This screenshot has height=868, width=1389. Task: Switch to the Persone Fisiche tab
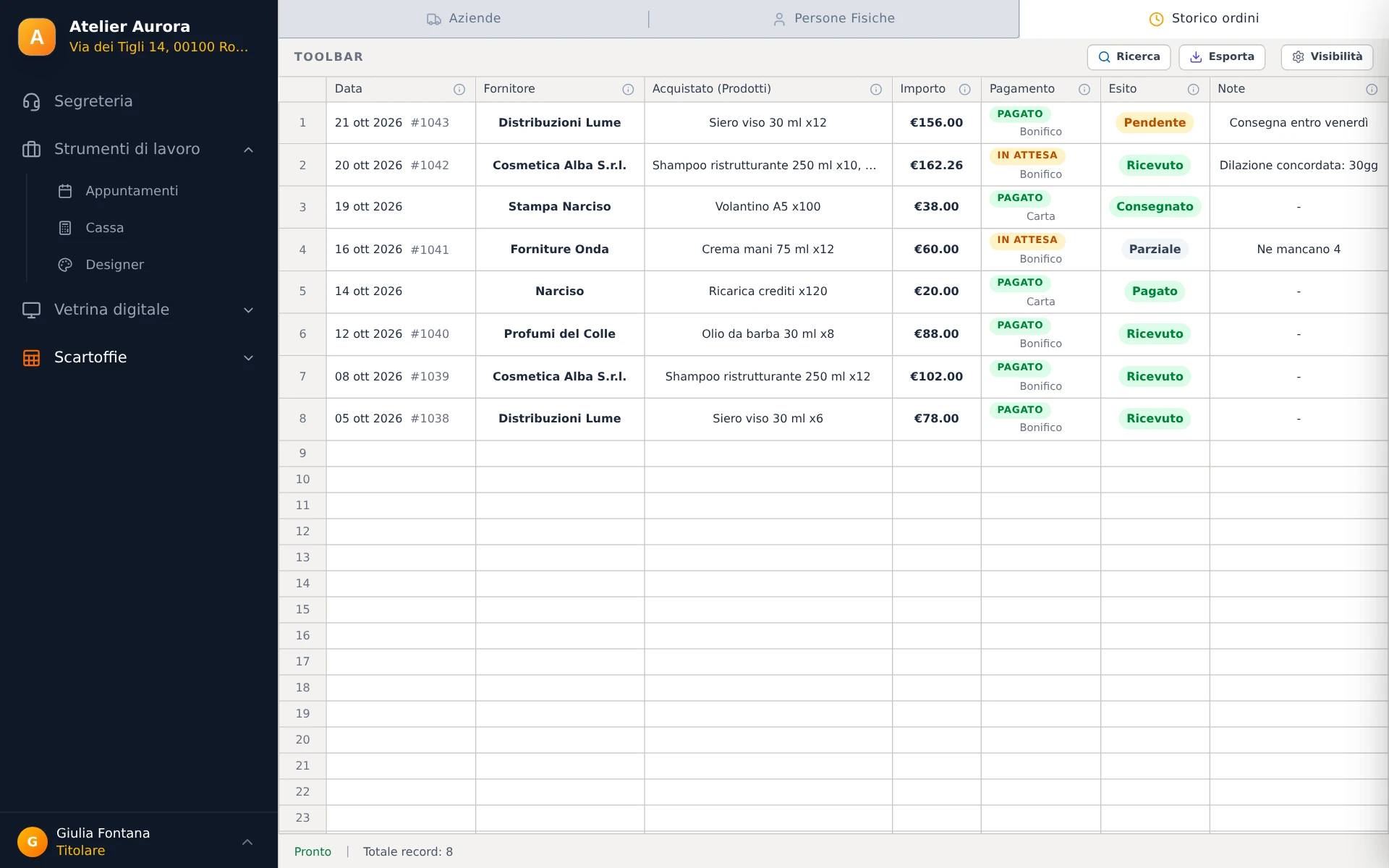coord(834,19)
